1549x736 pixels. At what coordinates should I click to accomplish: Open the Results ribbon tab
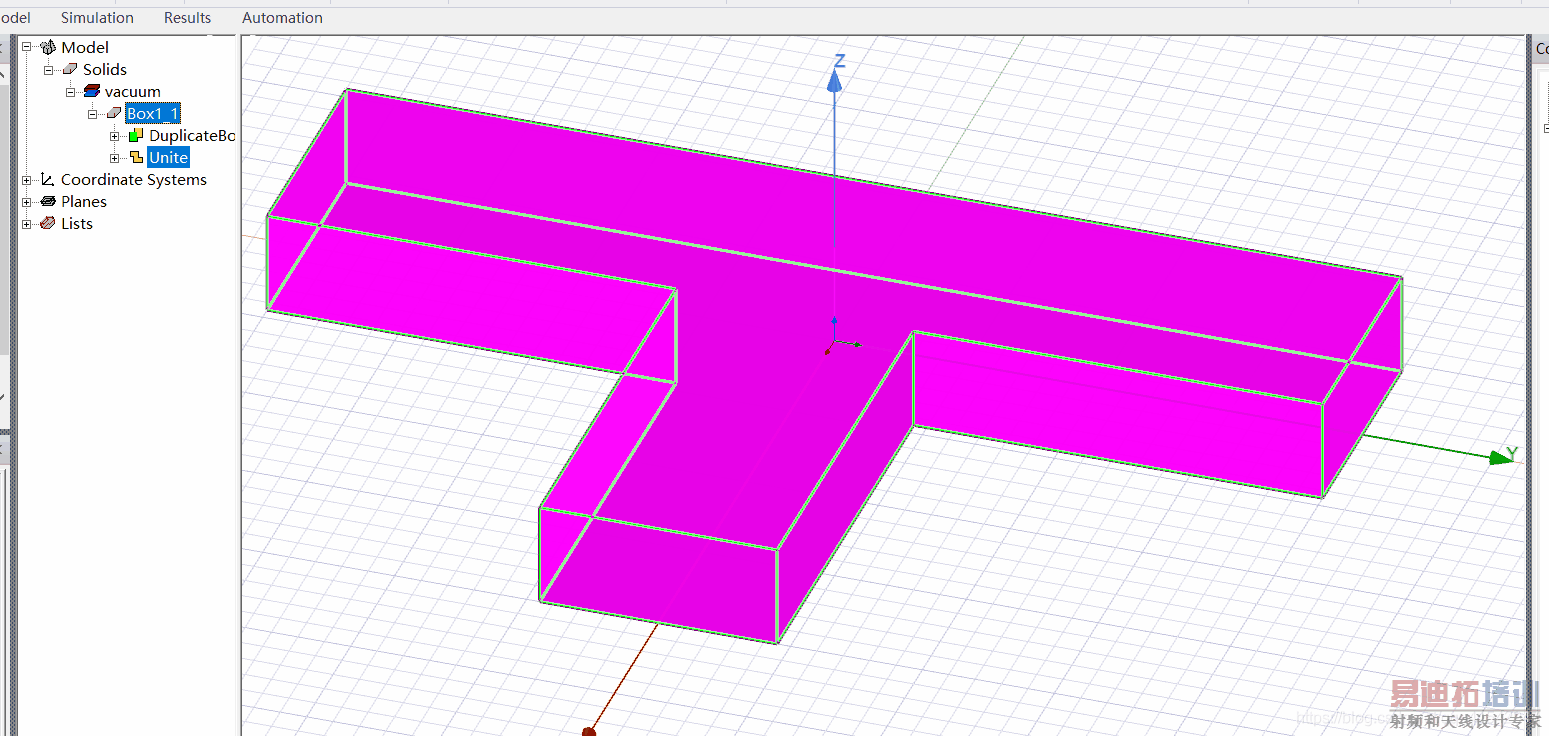188,17
